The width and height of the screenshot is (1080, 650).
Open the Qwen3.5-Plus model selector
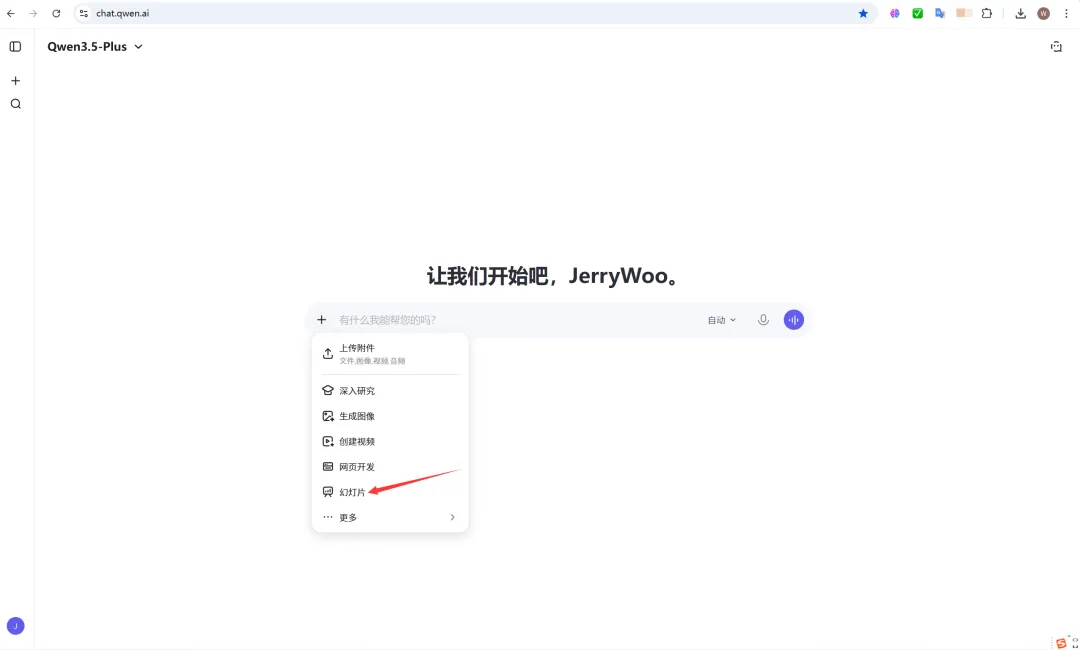coord(95,47)
